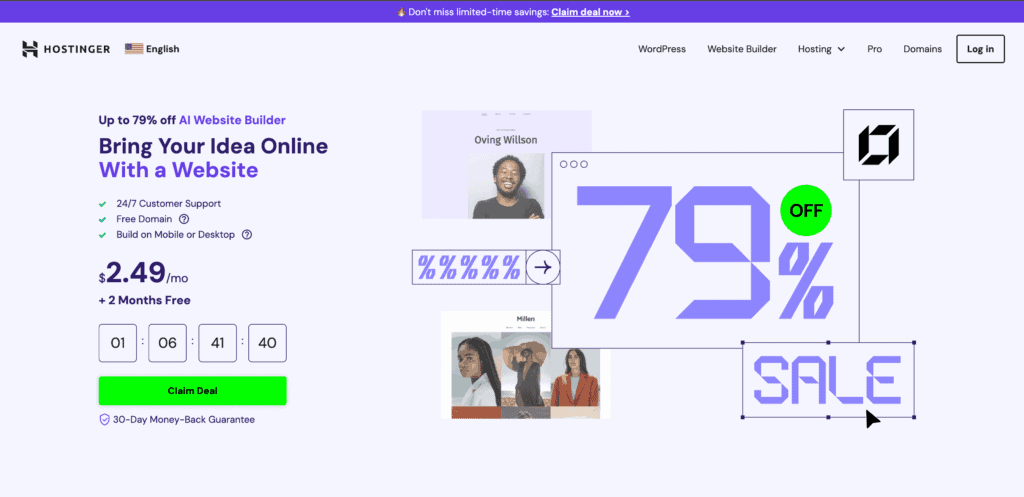
Task: Click the days box showing 01
Action: pyautogui.click(x=118, y=343)
